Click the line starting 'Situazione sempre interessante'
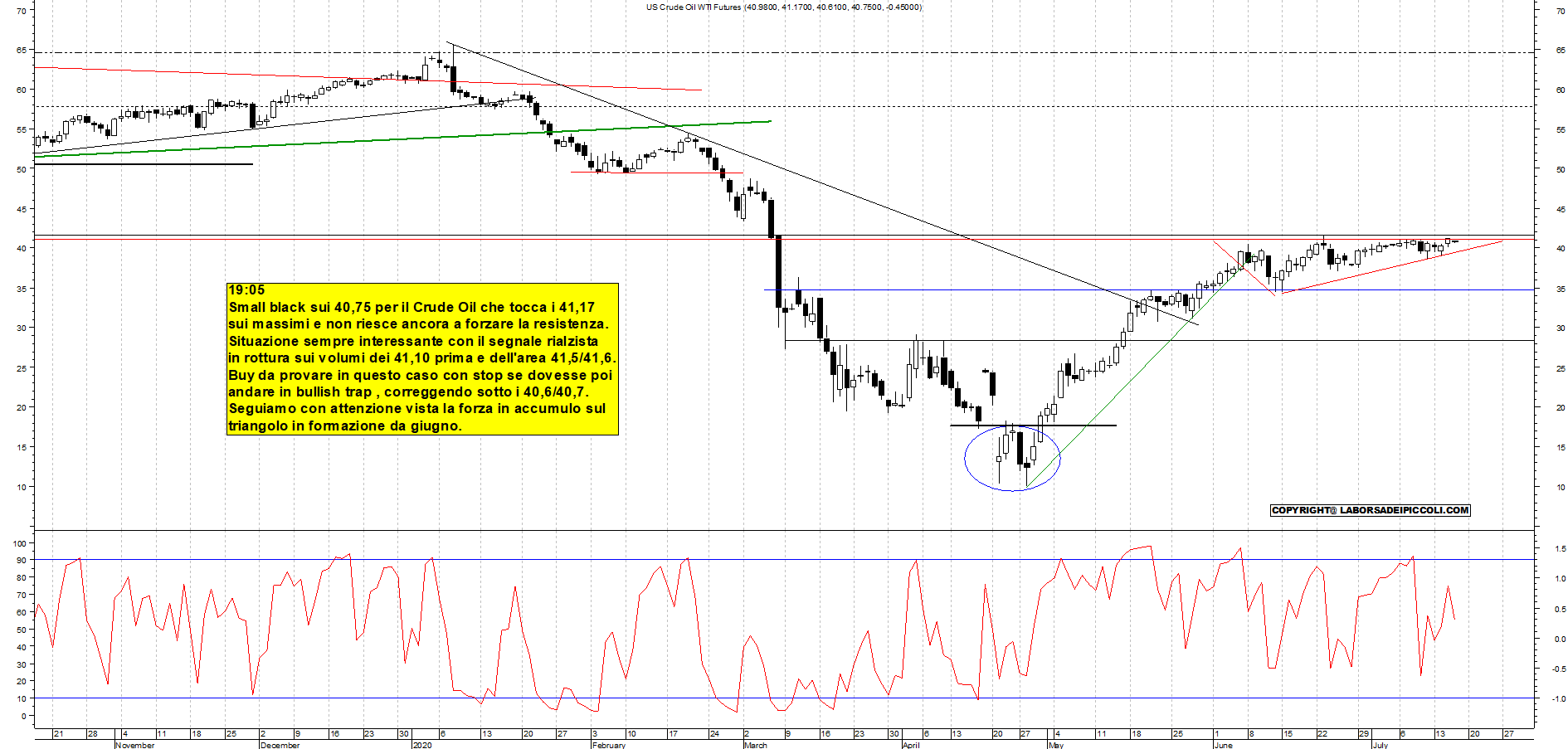 (x=413, y=341)
